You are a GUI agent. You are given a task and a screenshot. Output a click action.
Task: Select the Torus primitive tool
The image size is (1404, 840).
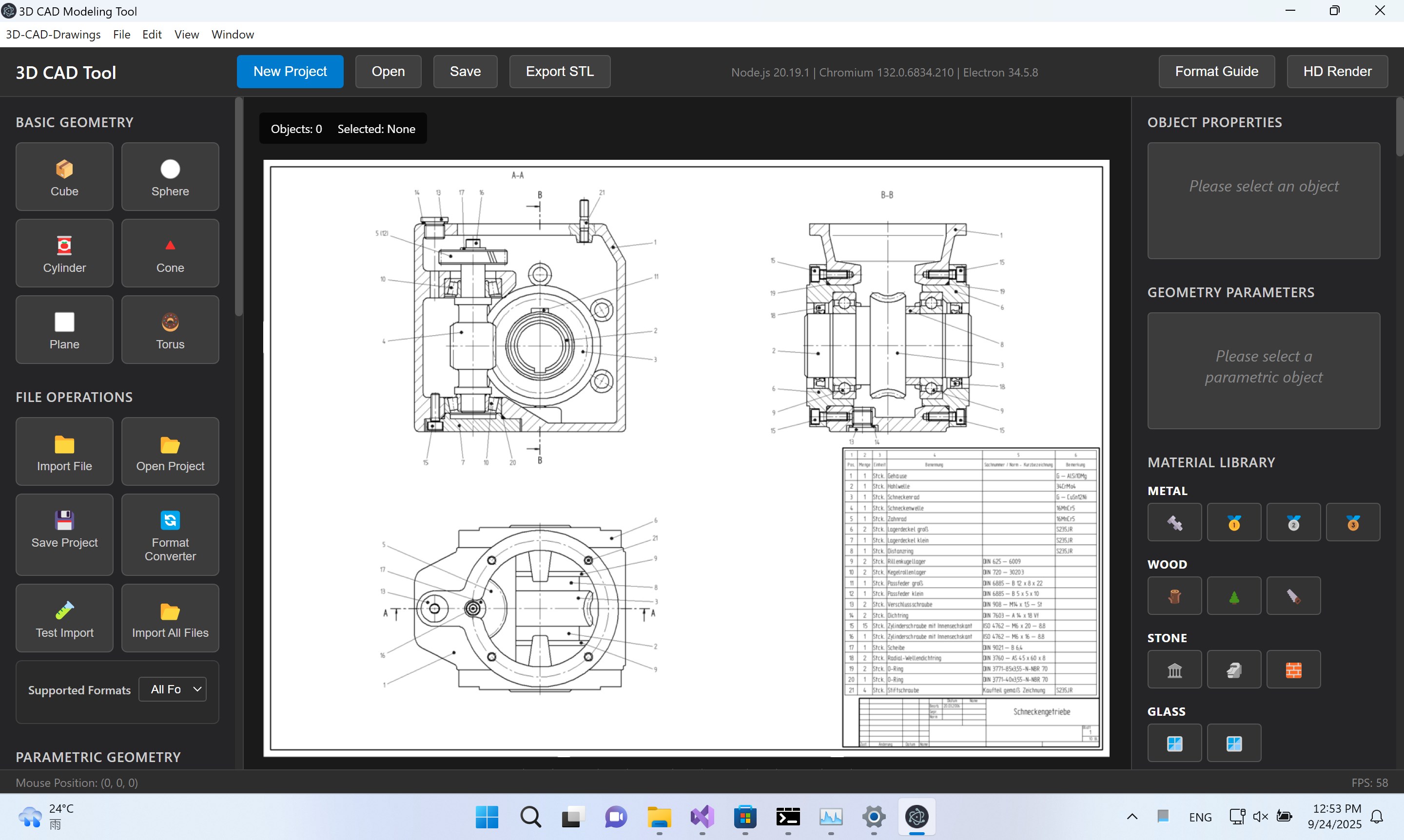click(x=169, y=329)
